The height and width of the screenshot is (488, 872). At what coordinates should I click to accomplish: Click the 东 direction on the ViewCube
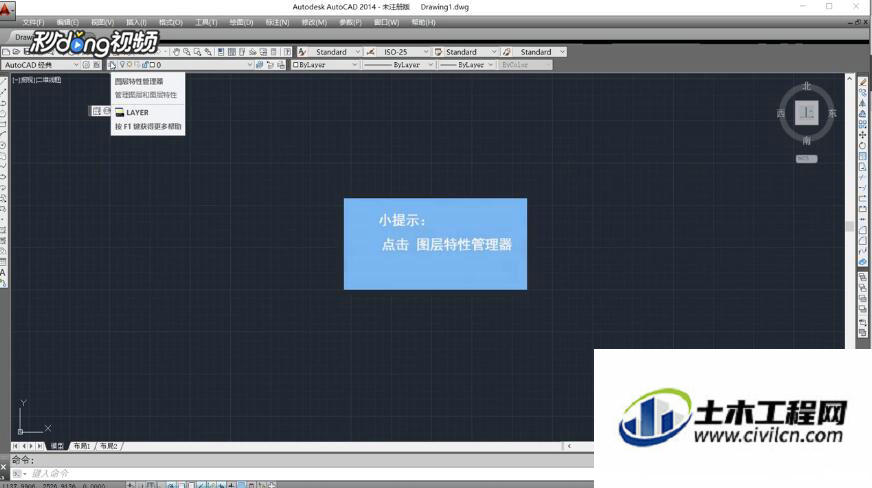tap(833, 113)
